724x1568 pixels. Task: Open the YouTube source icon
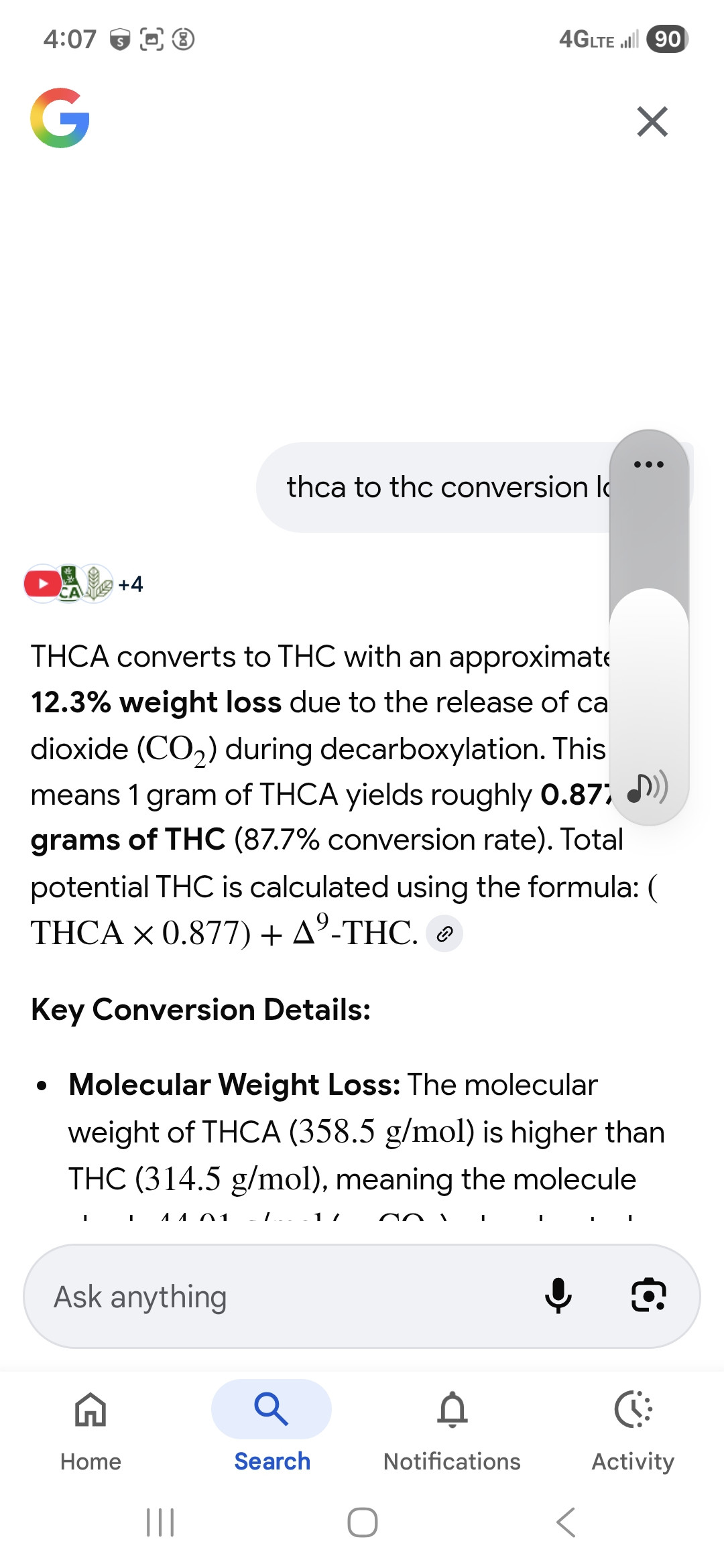[x=42, y=584]
